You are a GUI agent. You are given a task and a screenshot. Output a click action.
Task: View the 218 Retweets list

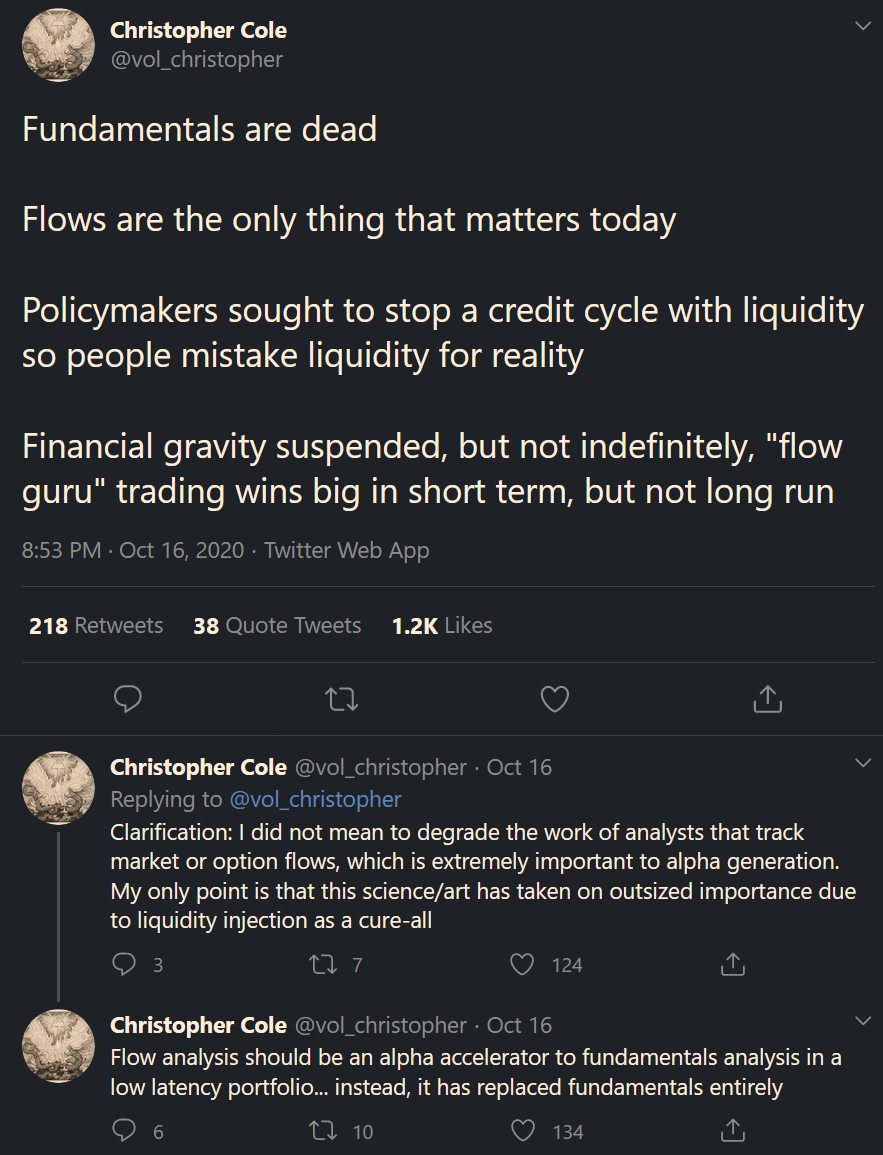coord(96,626)
